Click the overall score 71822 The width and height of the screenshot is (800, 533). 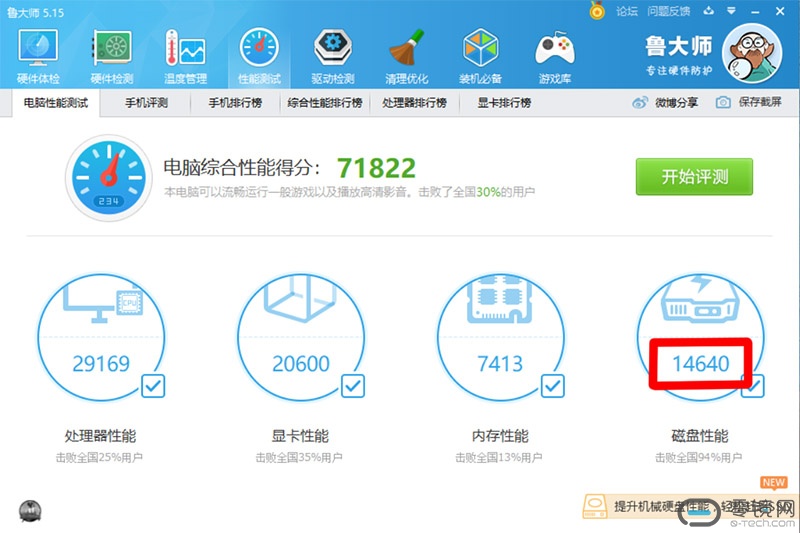point(377,168)
